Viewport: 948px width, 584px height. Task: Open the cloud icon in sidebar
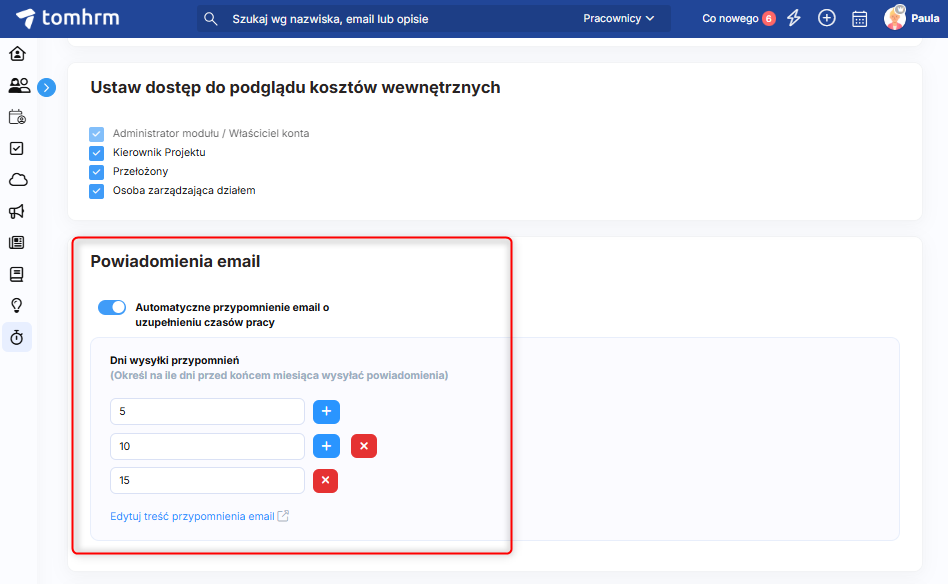tap(17, 180)
